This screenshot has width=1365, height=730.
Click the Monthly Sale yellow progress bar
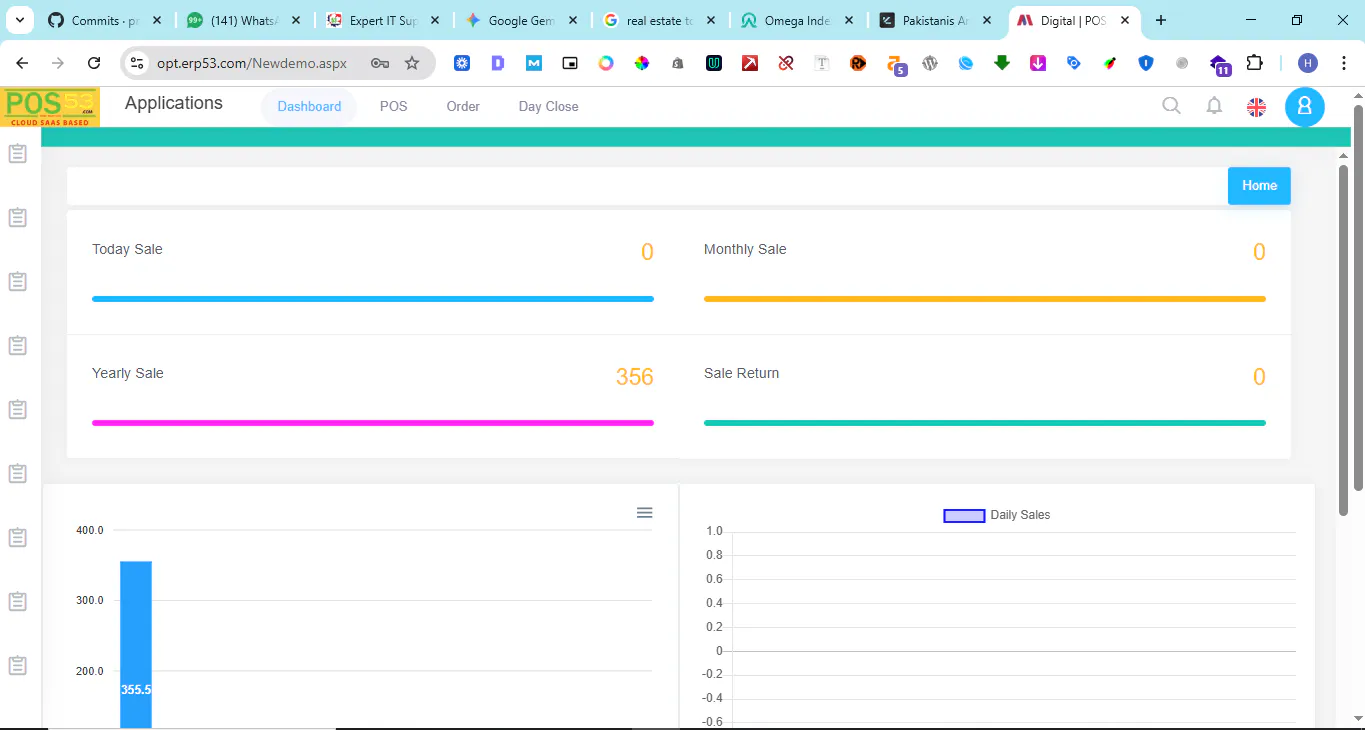pyautogui.click(x=985, y=299)
